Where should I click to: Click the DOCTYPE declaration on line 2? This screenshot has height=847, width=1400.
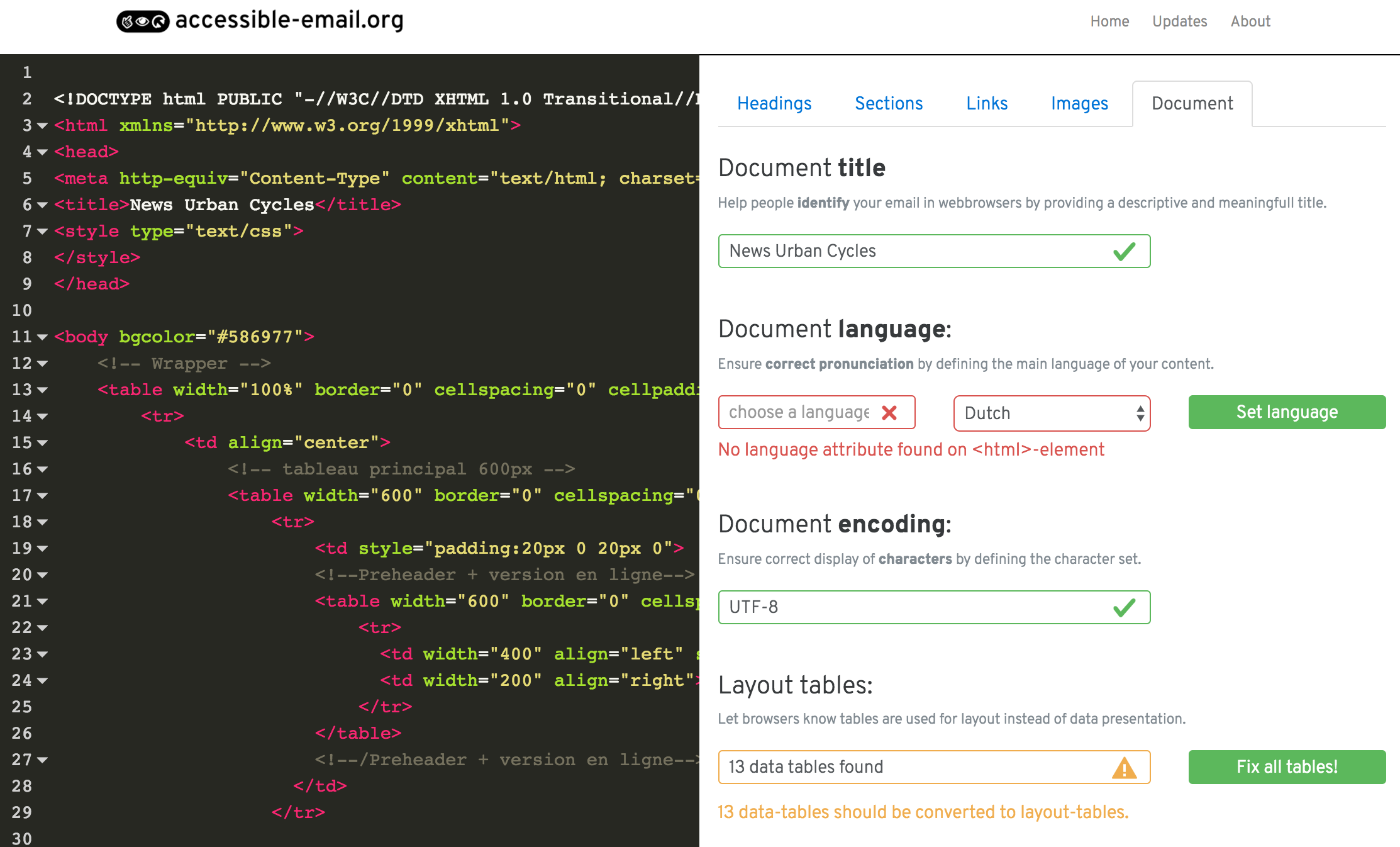[x=376, y=99]
